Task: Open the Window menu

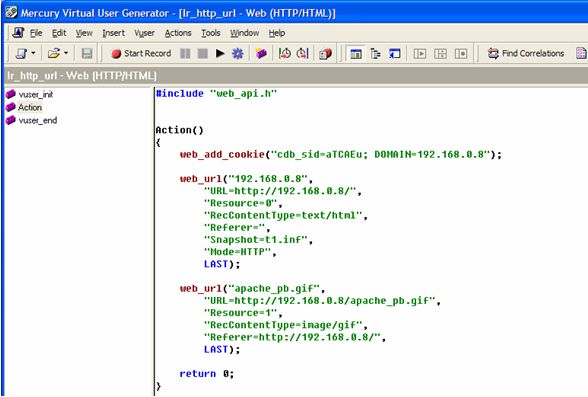Action: coord(244,33)
